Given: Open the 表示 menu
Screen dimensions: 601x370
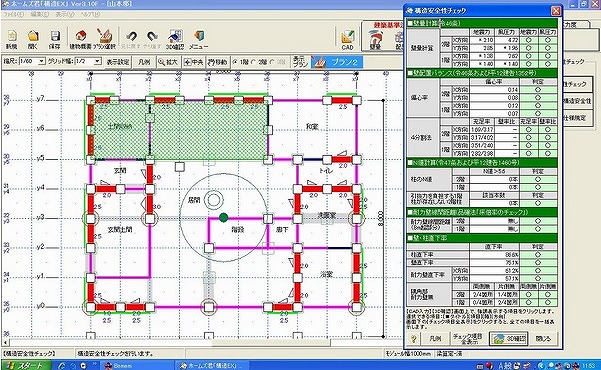Looking at the screenshot, I should coord(64,14).
